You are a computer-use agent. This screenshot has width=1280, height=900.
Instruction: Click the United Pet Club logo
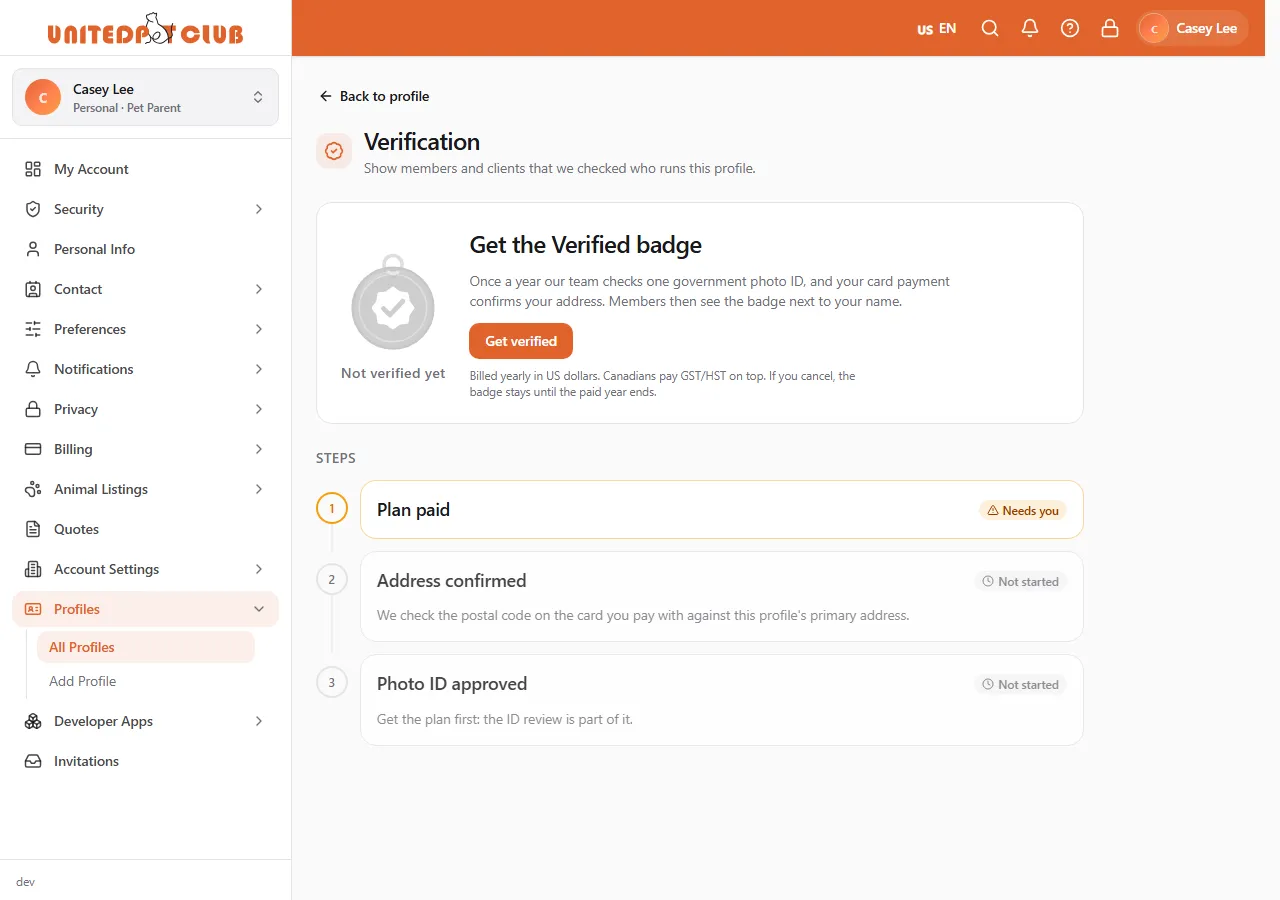pyautogui.click(x=146, y=29)
